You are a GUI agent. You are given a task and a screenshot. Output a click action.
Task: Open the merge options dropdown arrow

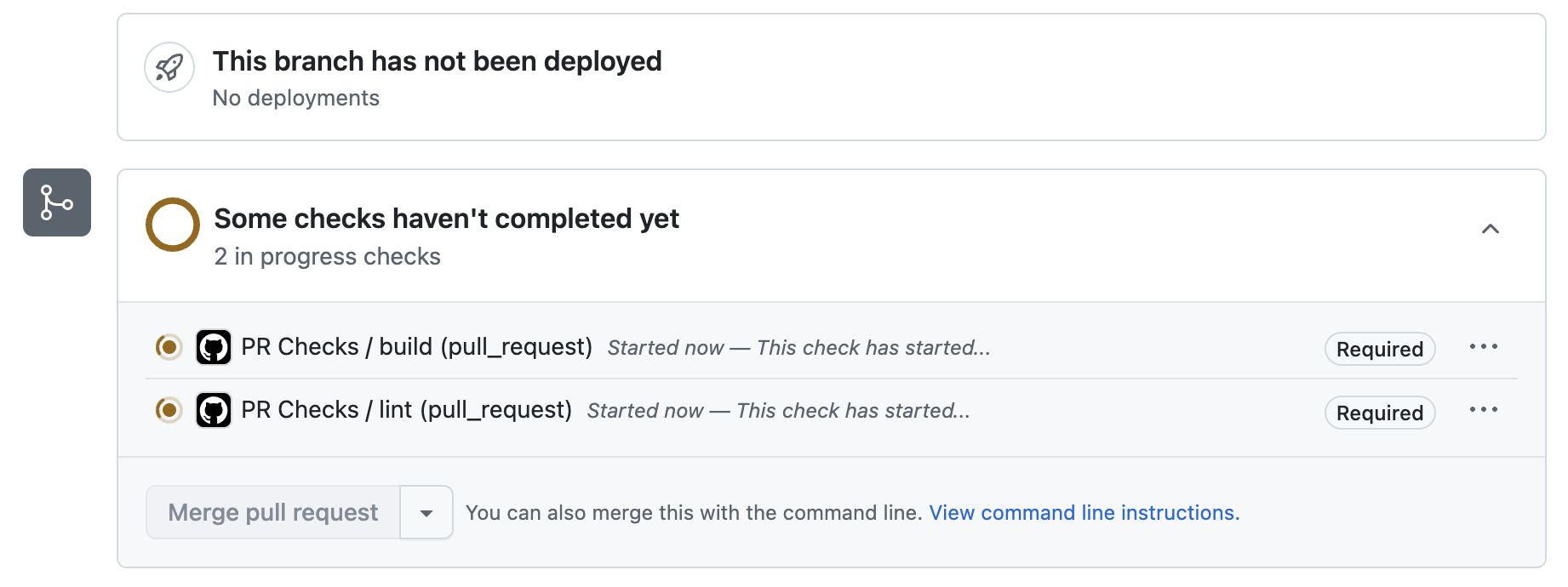pyautogui.click(x=426, y=511)
